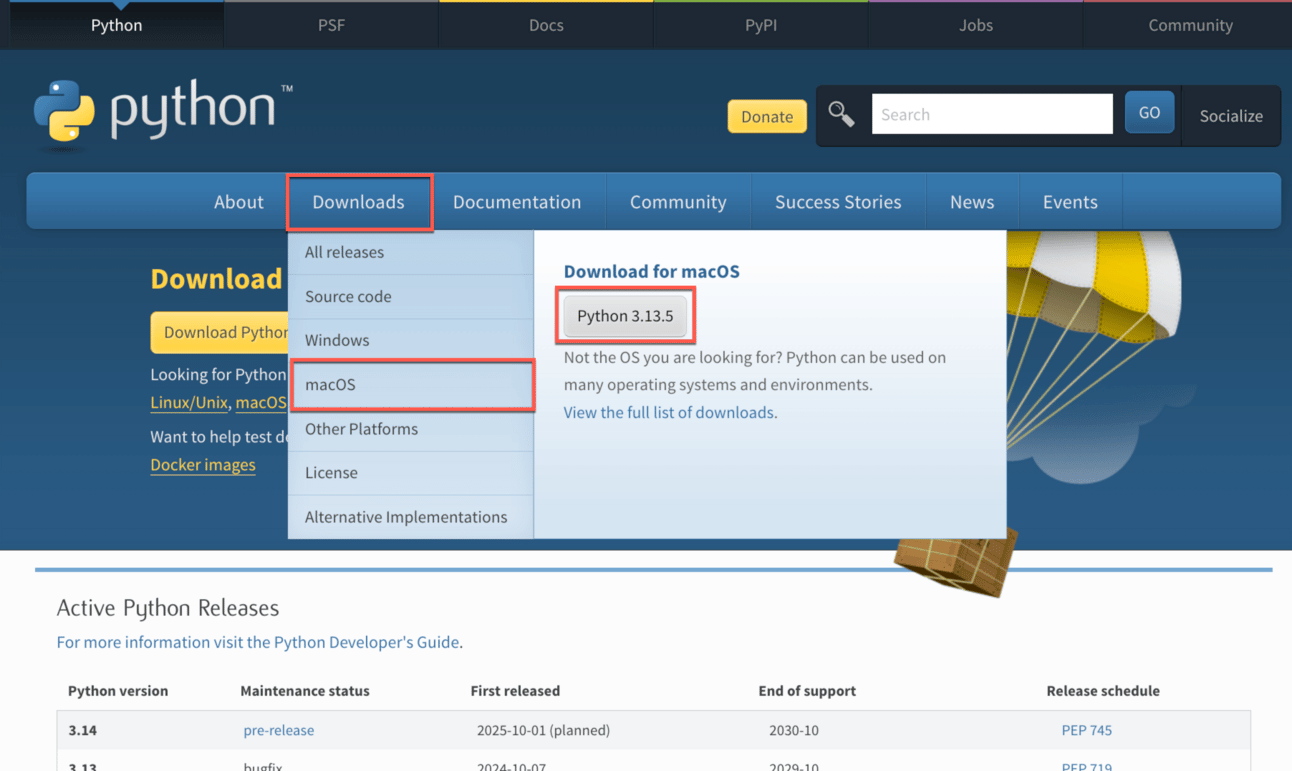Select the Community tab in the top bar
Image resolution: width=1292 pixels, height=771 pixels.
tap(1190, 25)
